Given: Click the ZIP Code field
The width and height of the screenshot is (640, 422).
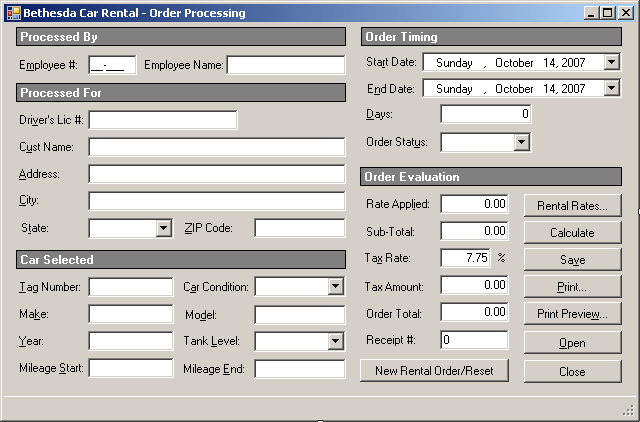Looking at the screenshot, I should coord(300,228).
